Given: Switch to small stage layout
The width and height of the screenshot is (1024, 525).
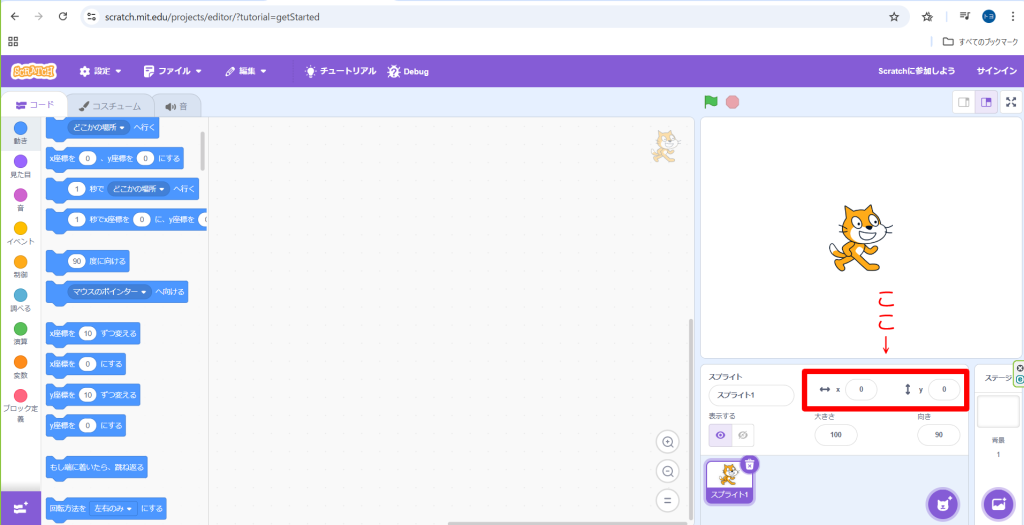Looking at the screenshot, I should (x=963, y=101).
